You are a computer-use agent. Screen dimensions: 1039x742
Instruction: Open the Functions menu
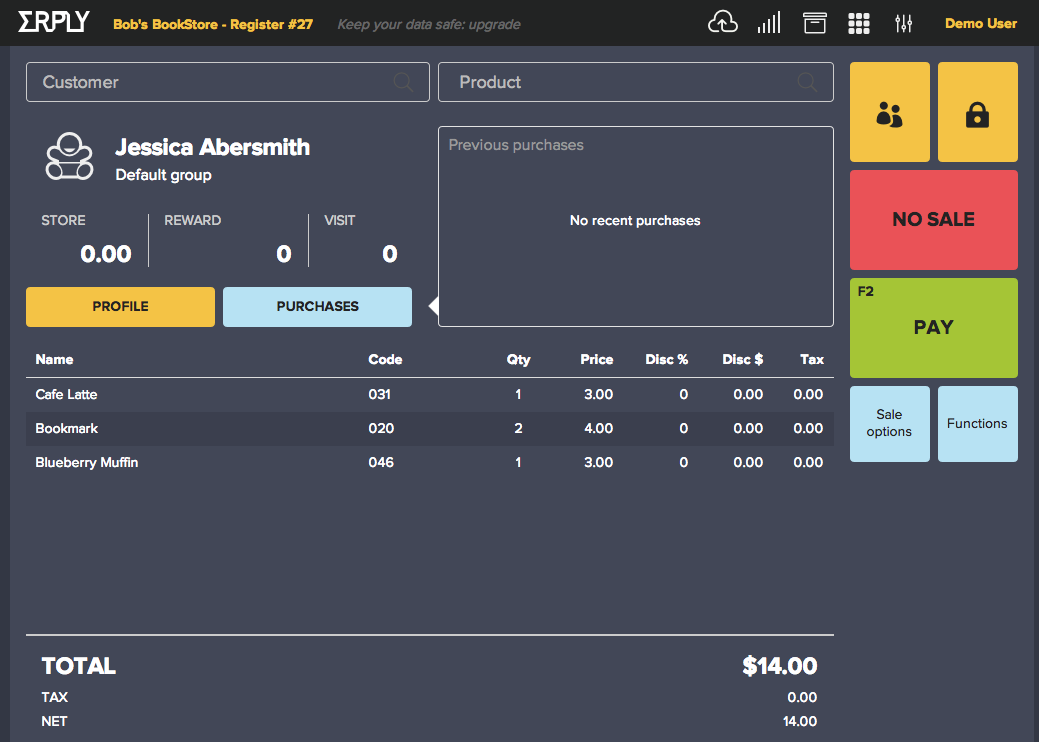click(977, 424)
